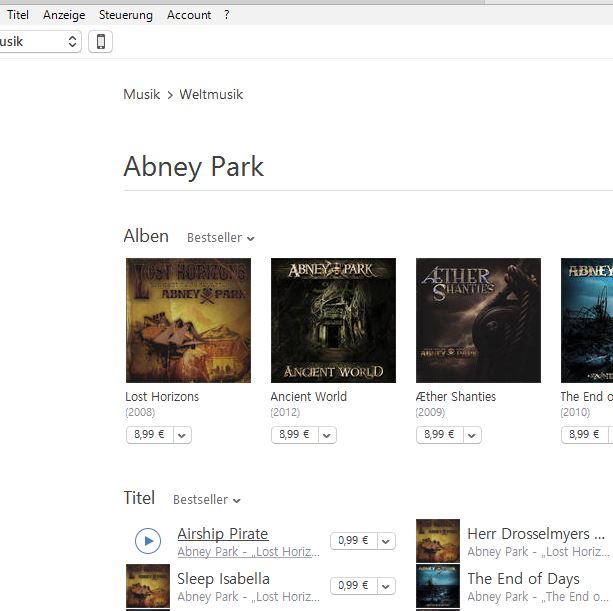This screenshot has width=613, height=611.
Task: Open the Sleep Isabella song title
Action: tap(223, 579)
